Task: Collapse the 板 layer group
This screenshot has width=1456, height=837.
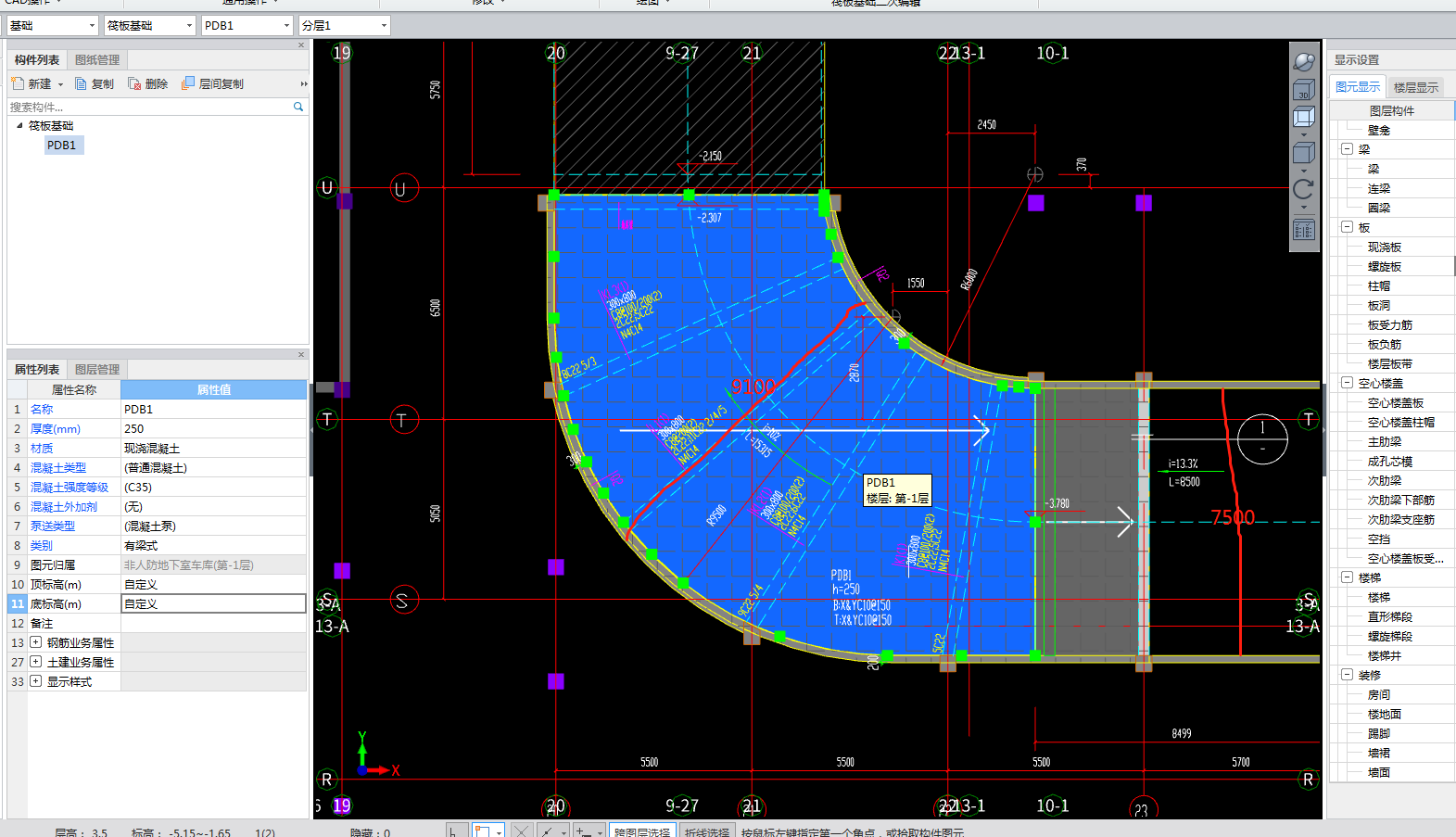Action: (x=1347, y=226)
